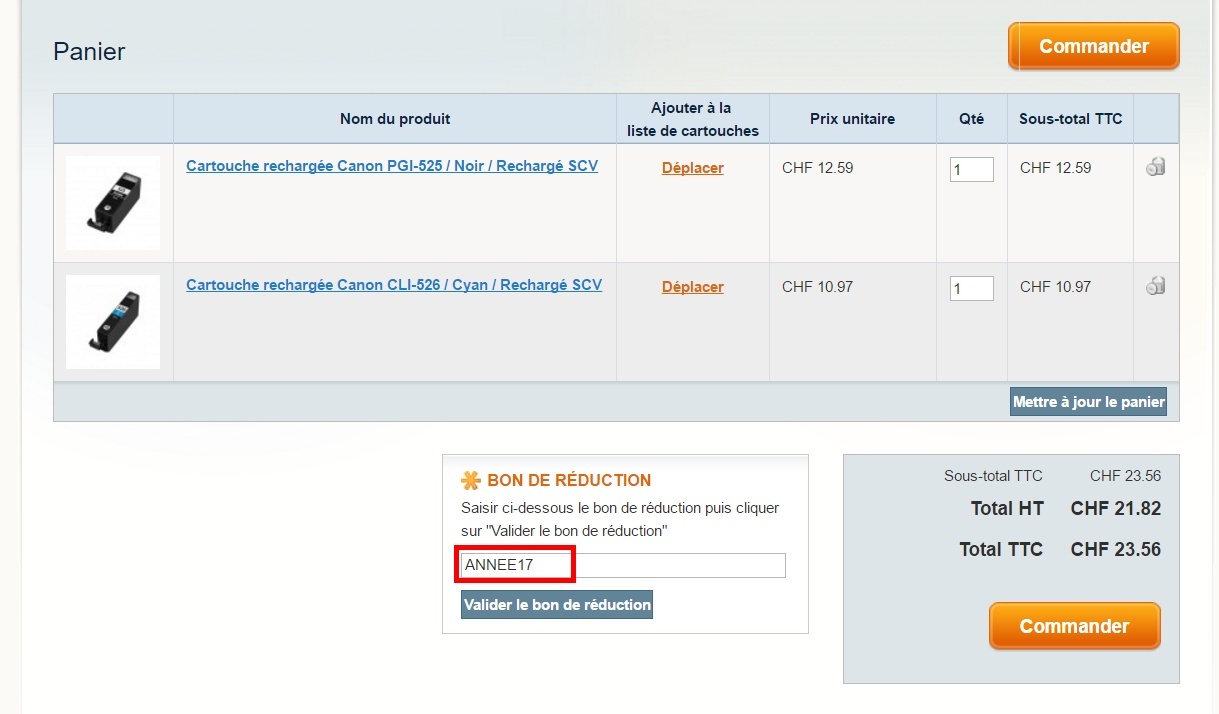Screen dimensions: 1219x714
Task: Open the cyan CLI-526 cartridge thumbnail
Action: pyautogui.click(x=113, y=322)
